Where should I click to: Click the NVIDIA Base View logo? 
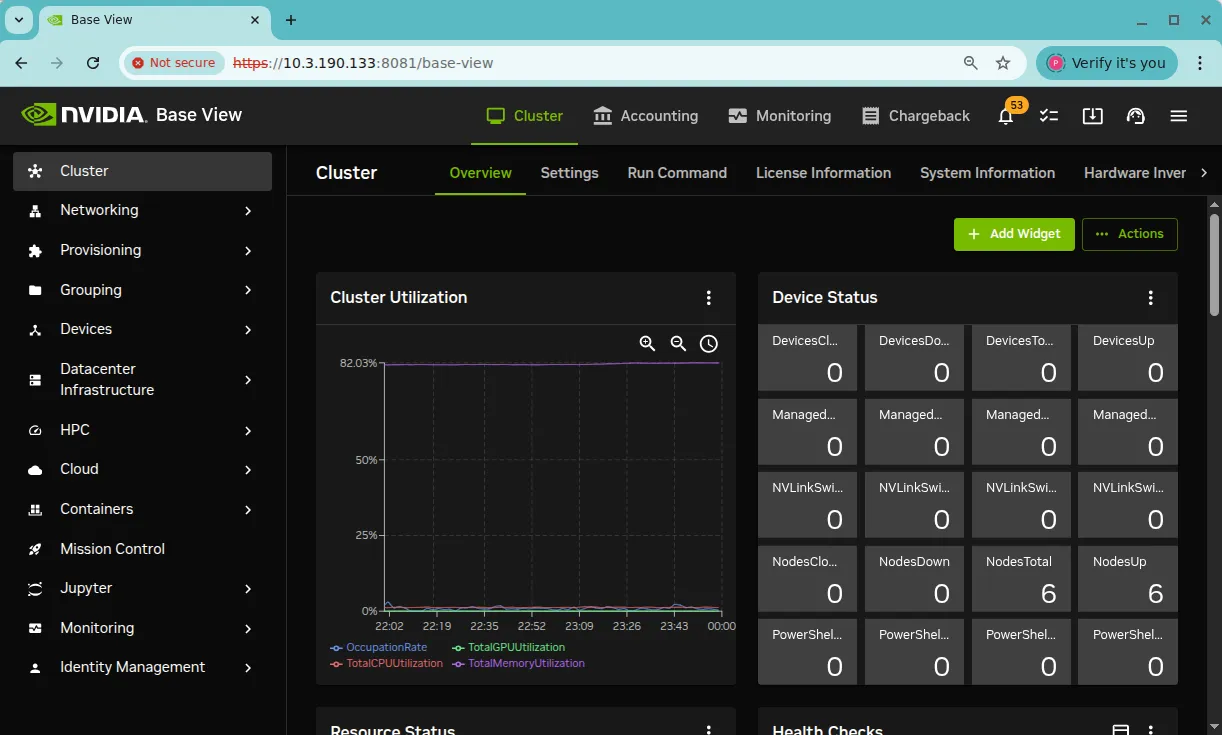point(131,115)
